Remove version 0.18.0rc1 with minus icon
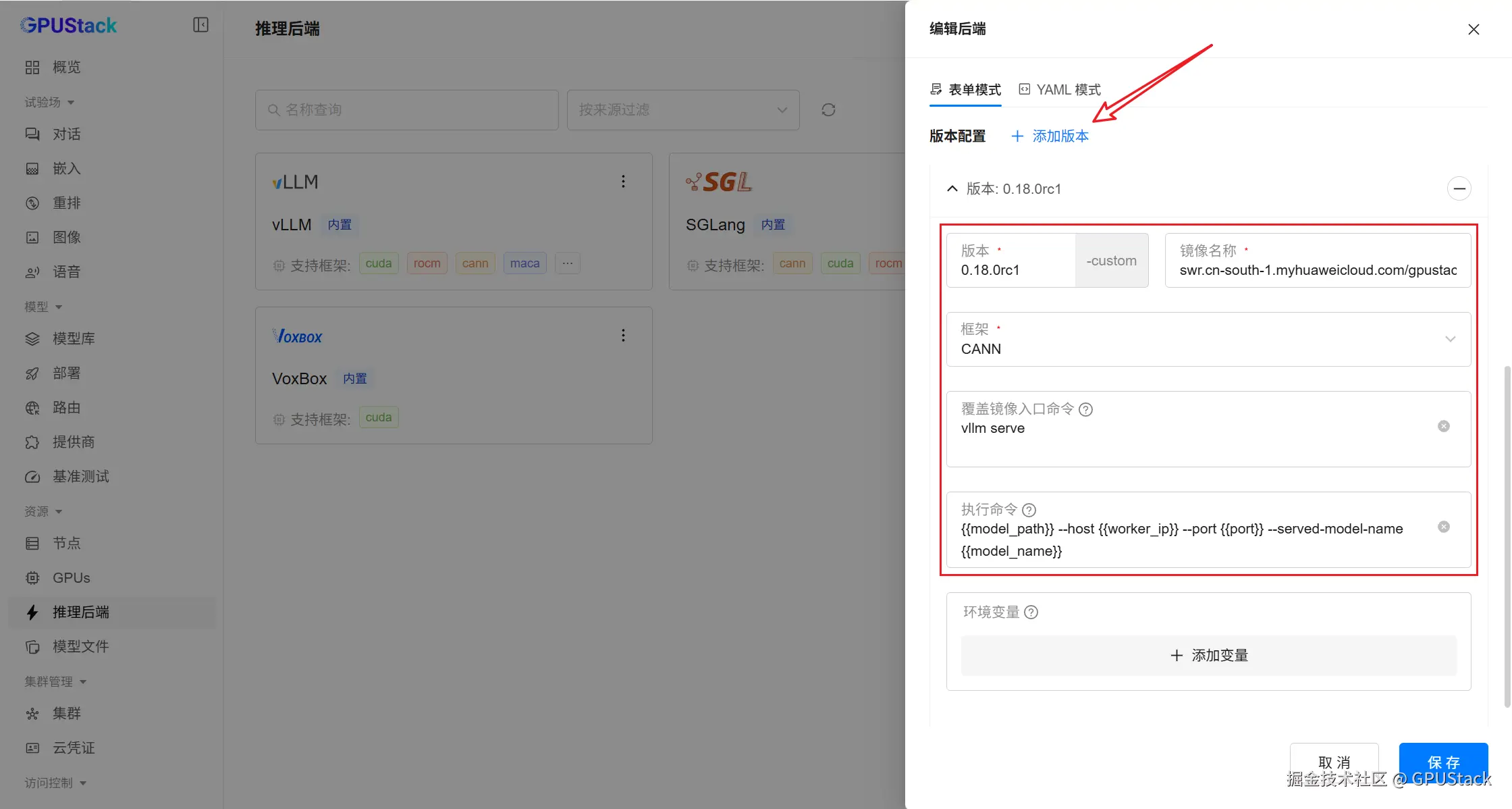1512x809 pixels. 1459,188
